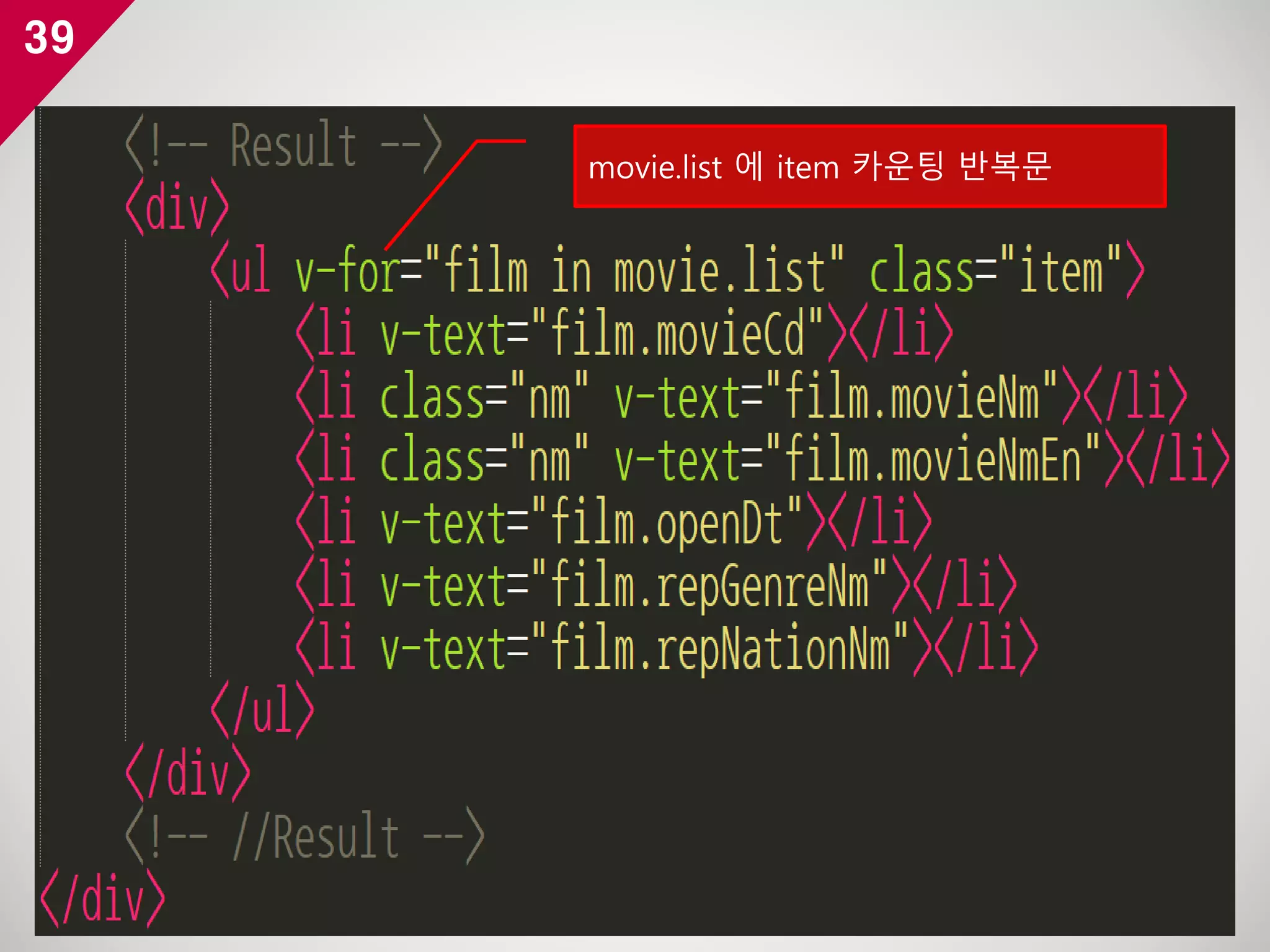Click the line with v-text="film.movieNm"
The height and width of the screenshot is (952, 1270).
[742, 397]
